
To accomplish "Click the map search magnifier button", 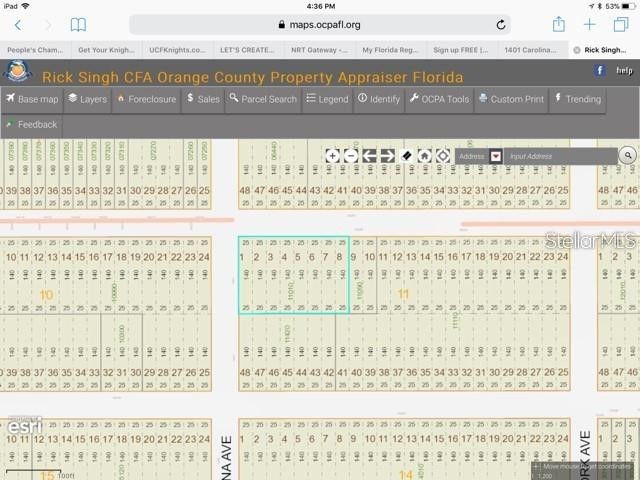I will 627,155.
